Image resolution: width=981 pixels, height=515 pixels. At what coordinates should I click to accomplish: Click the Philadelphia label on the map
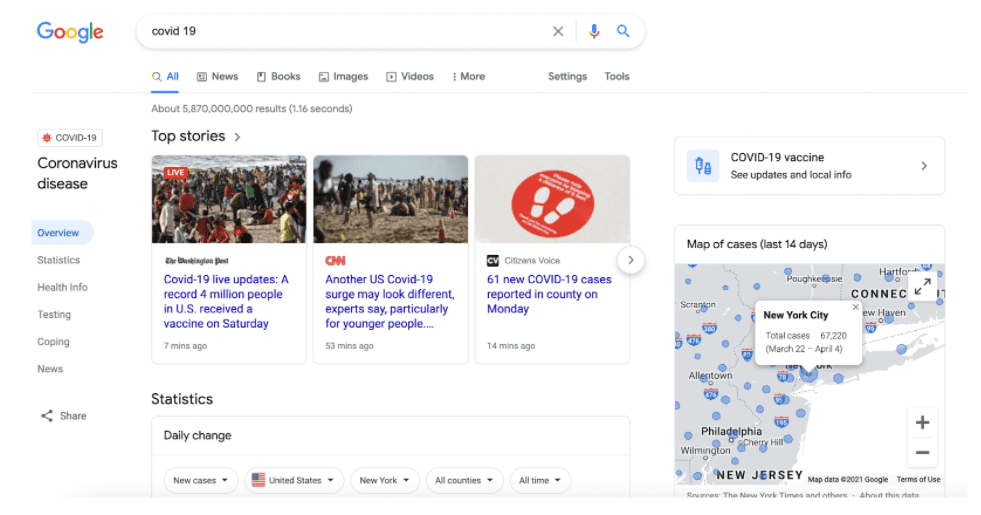(731, 431)
